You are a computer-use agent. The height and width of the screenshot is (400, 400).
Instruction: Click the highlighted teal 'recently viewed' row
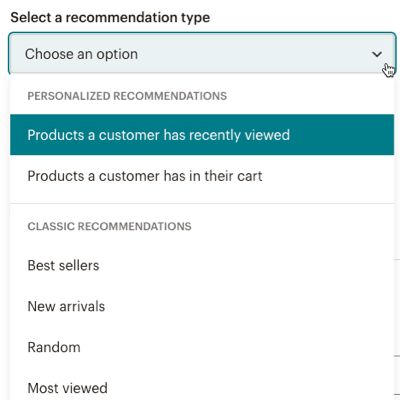tap(202, 135)
